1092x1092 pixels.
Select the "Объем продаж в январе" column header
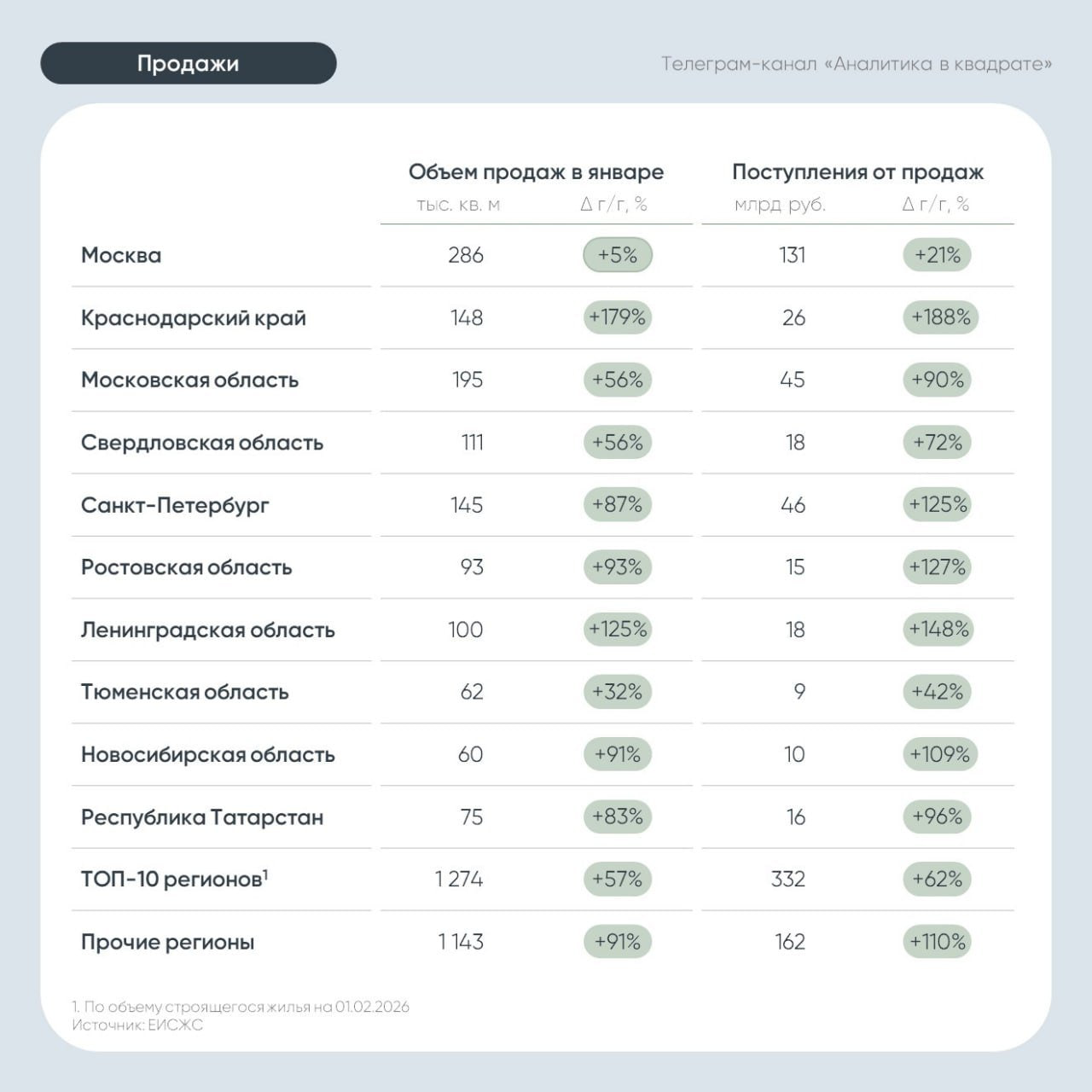pos(536,171)
